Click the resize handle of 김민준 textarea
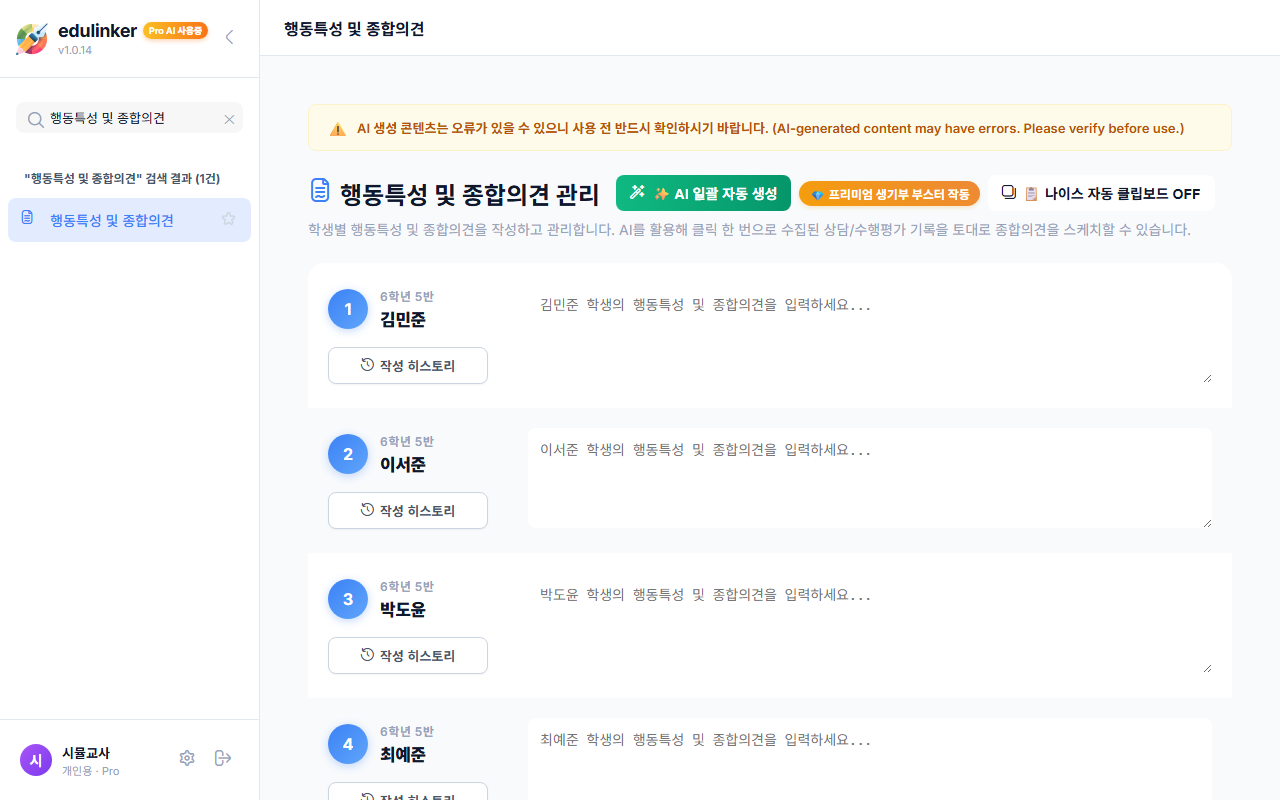This screenshot has width=1280, height=800. 1207,378
